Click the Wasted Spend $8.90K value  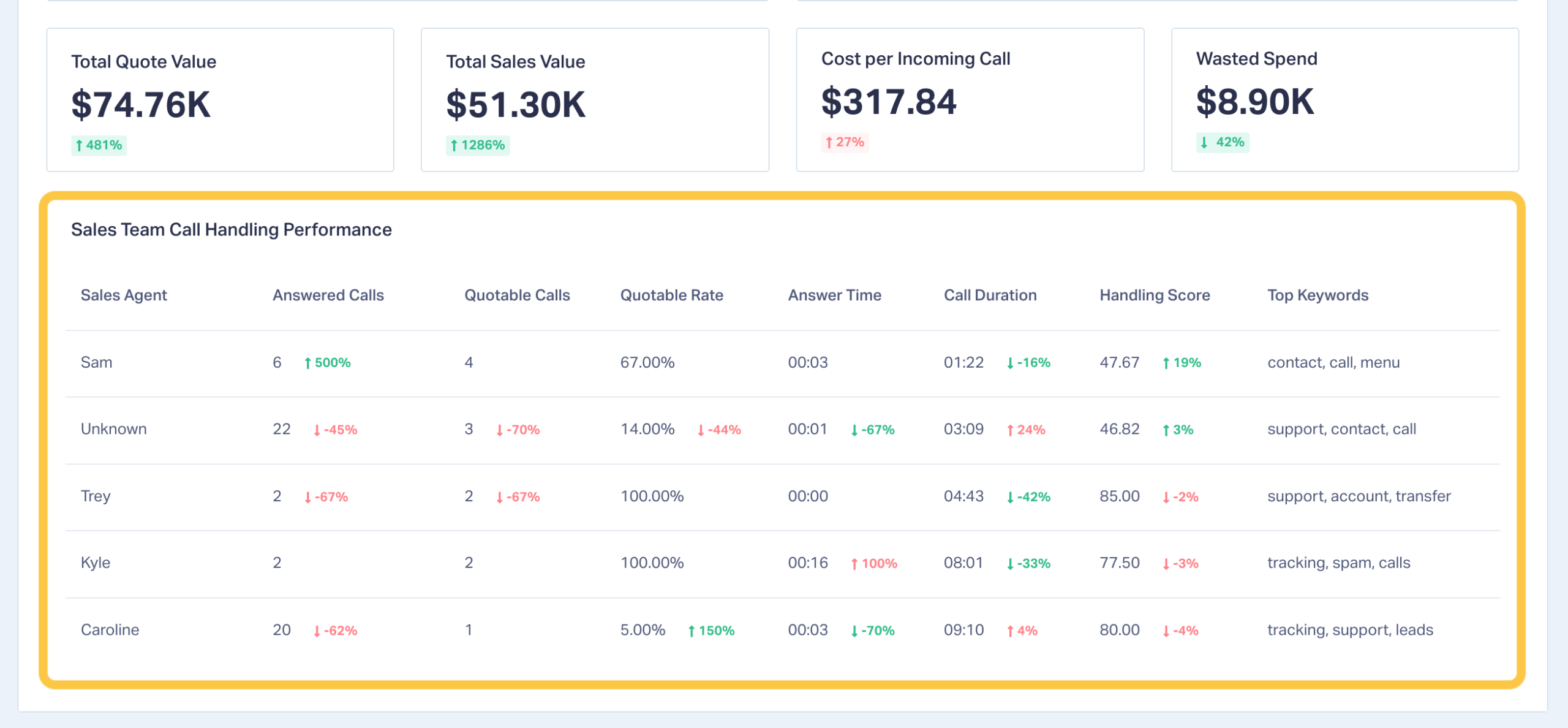[1254, 102]
